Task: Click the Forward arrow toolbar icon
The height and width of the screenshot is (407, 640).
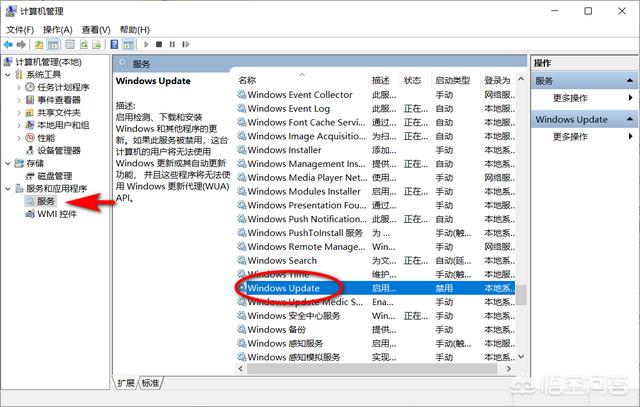Action: [21, 44]
